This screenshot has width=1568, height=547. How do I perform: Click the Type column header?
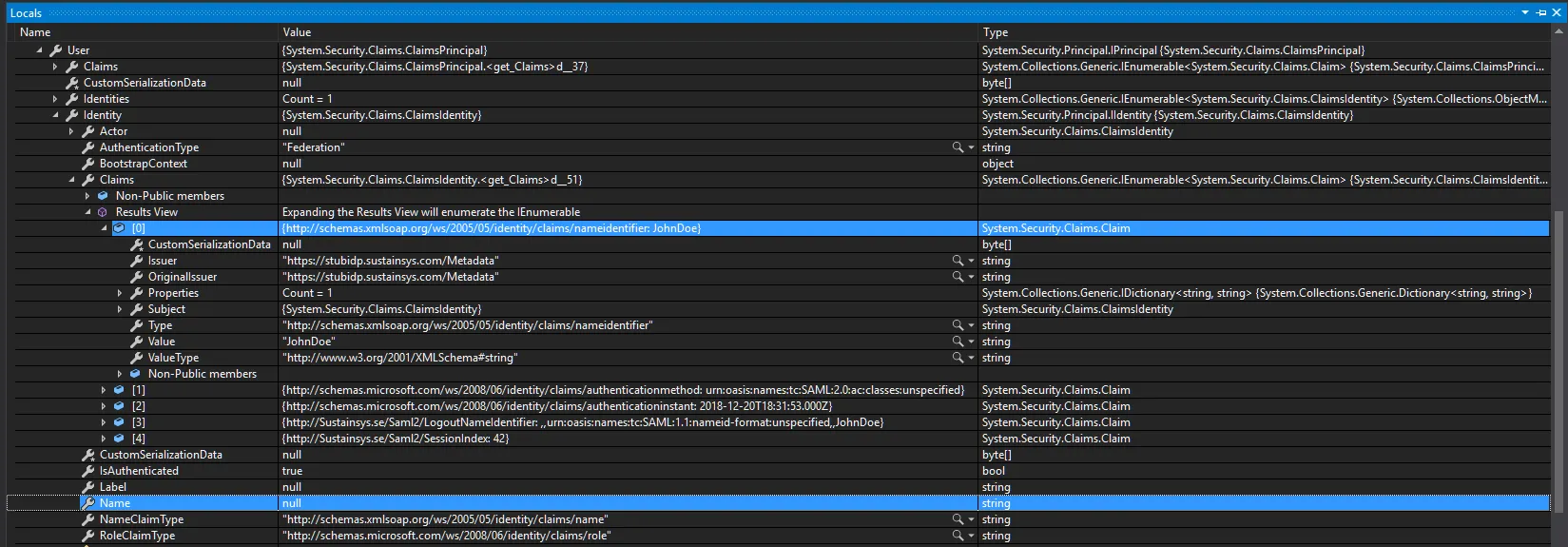1264,32
